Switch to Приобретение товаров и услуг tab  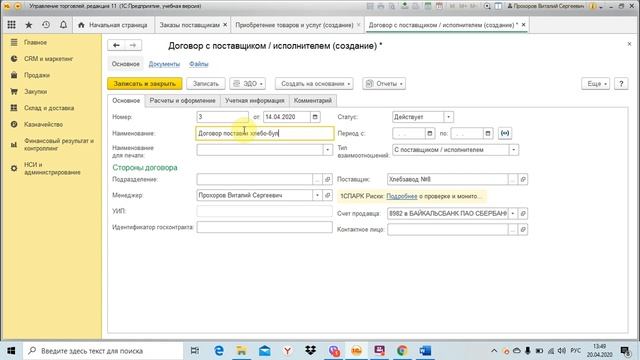click(294, 25)
